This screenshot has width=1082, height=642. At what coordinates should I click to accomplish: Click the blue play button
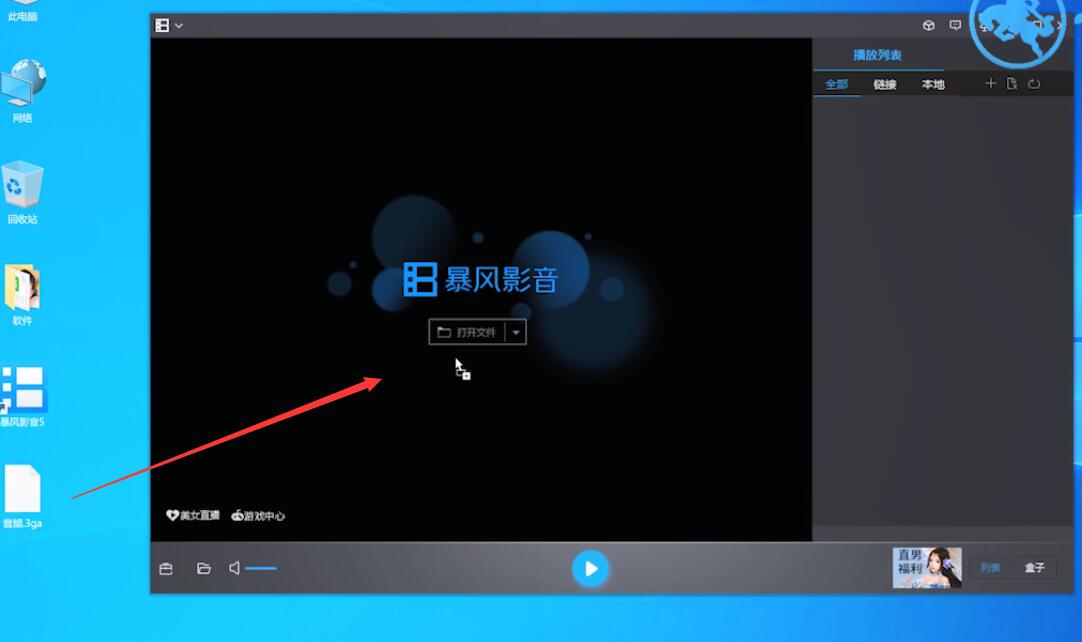click(x=591, y=569)
